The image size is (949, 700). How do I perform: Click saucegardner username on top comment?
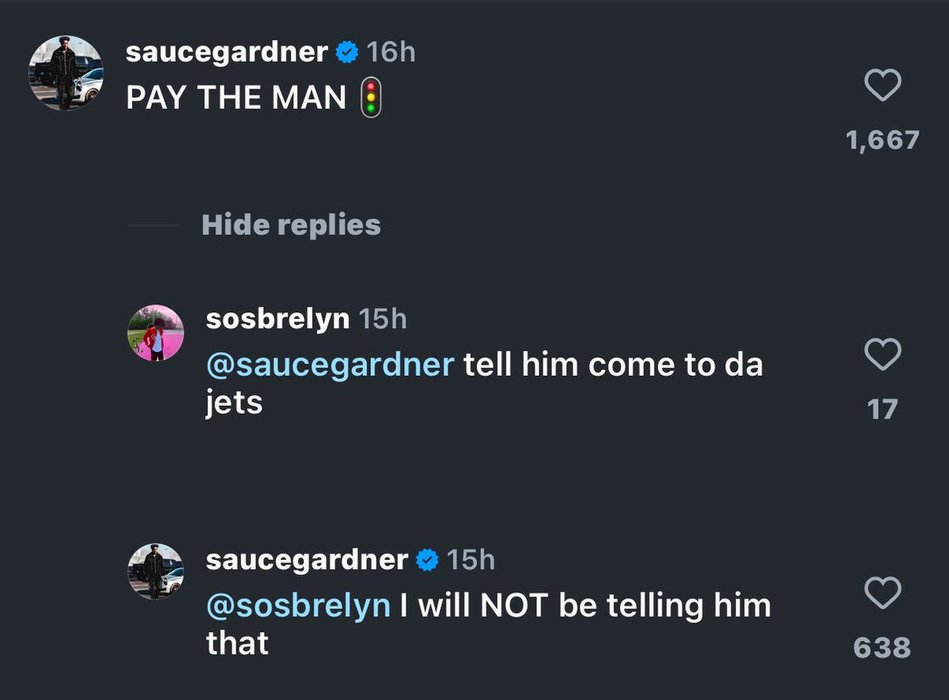227,52
